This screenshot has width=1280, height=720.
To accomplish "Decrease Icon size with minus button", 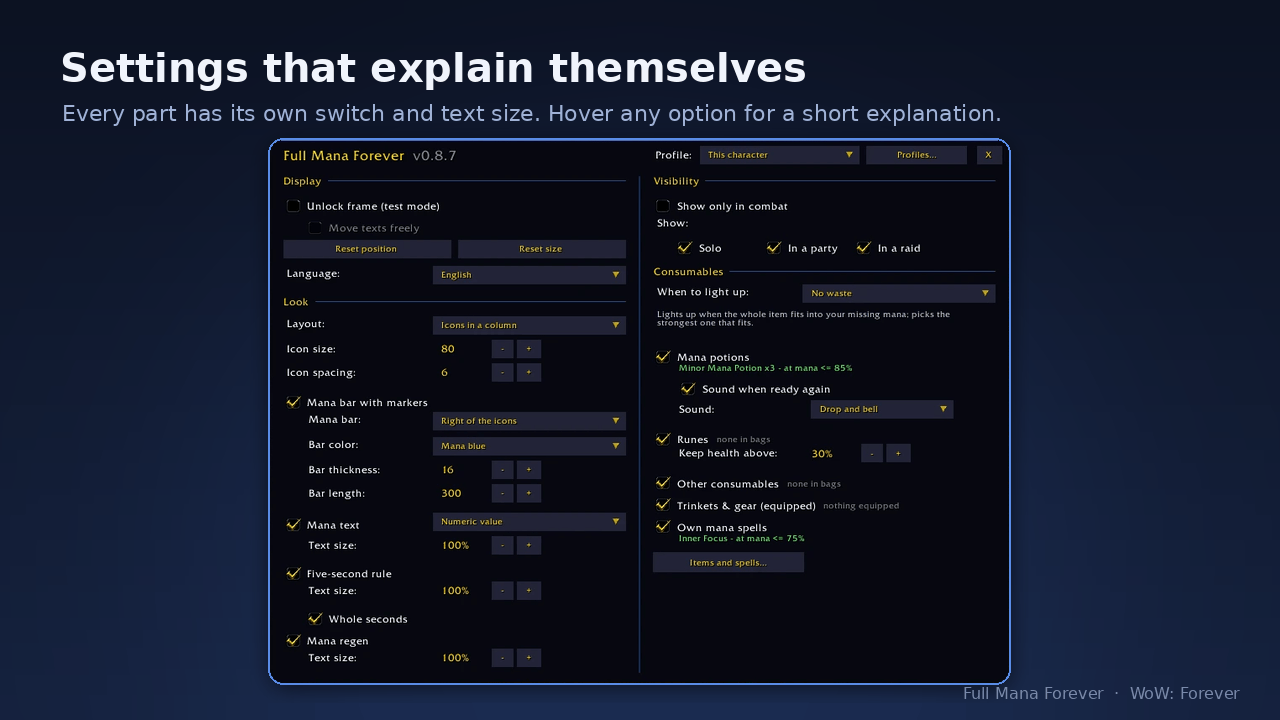I will (x=503, y=349).
